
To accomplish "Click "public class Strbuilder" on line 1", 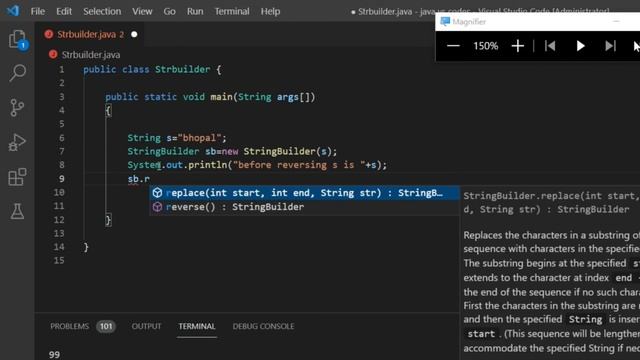I will 147,69.
